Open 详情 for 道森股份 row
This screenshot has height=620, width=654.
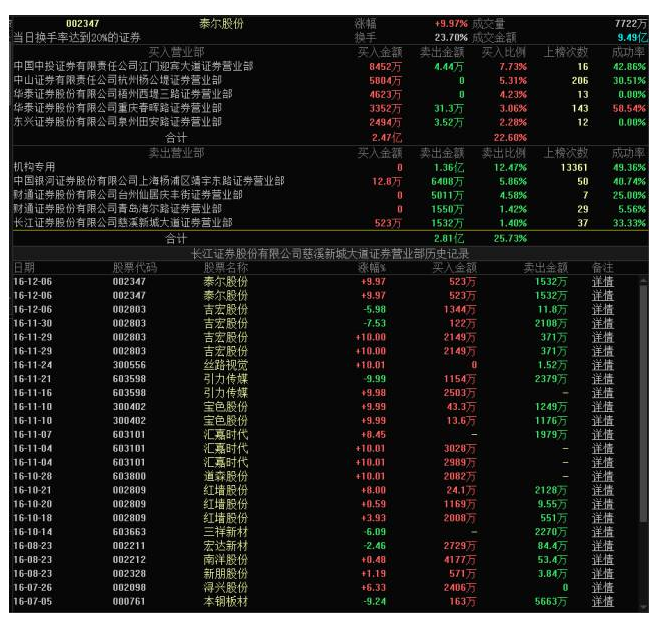pyautogui.click(x=602, y=476)
